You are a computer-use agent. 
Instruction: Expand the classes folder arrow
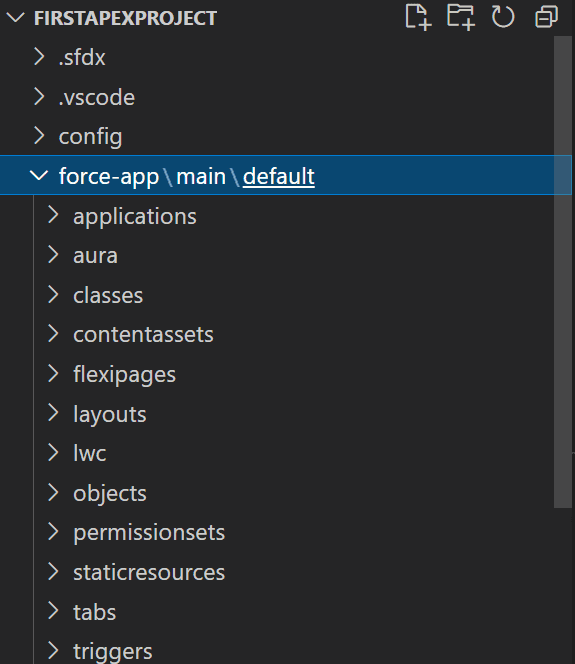pos(53,294)
